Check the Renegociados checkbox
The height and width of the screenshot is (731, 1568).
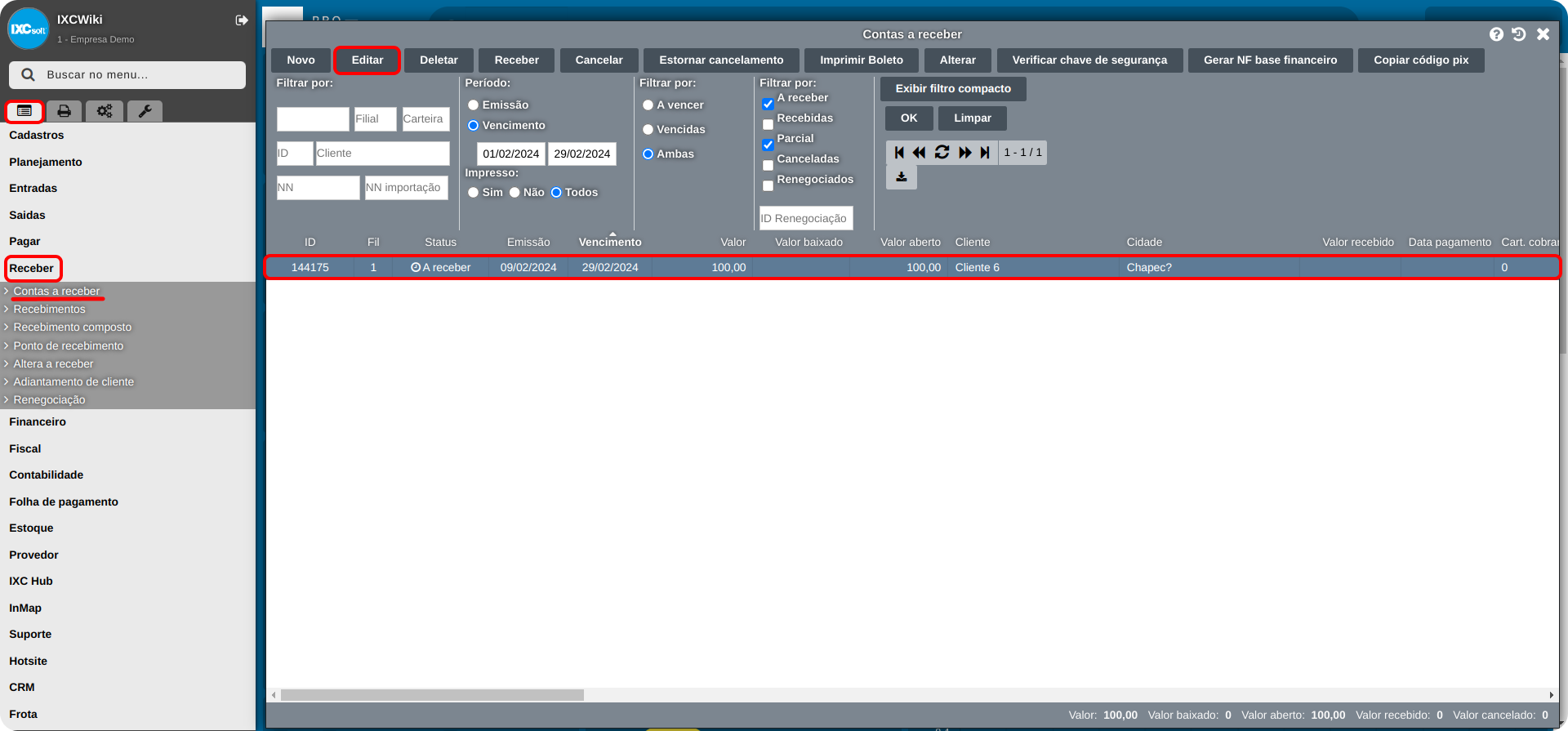[x=768, y=185]
